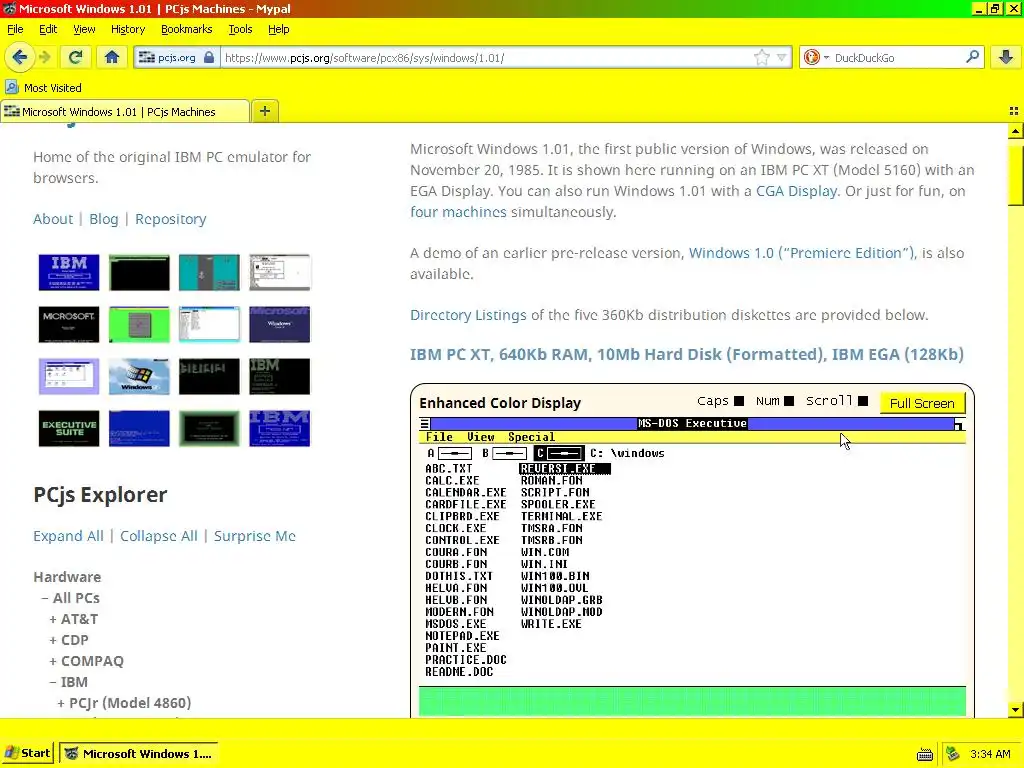Select drive A icon

click(x=449, y=453)
